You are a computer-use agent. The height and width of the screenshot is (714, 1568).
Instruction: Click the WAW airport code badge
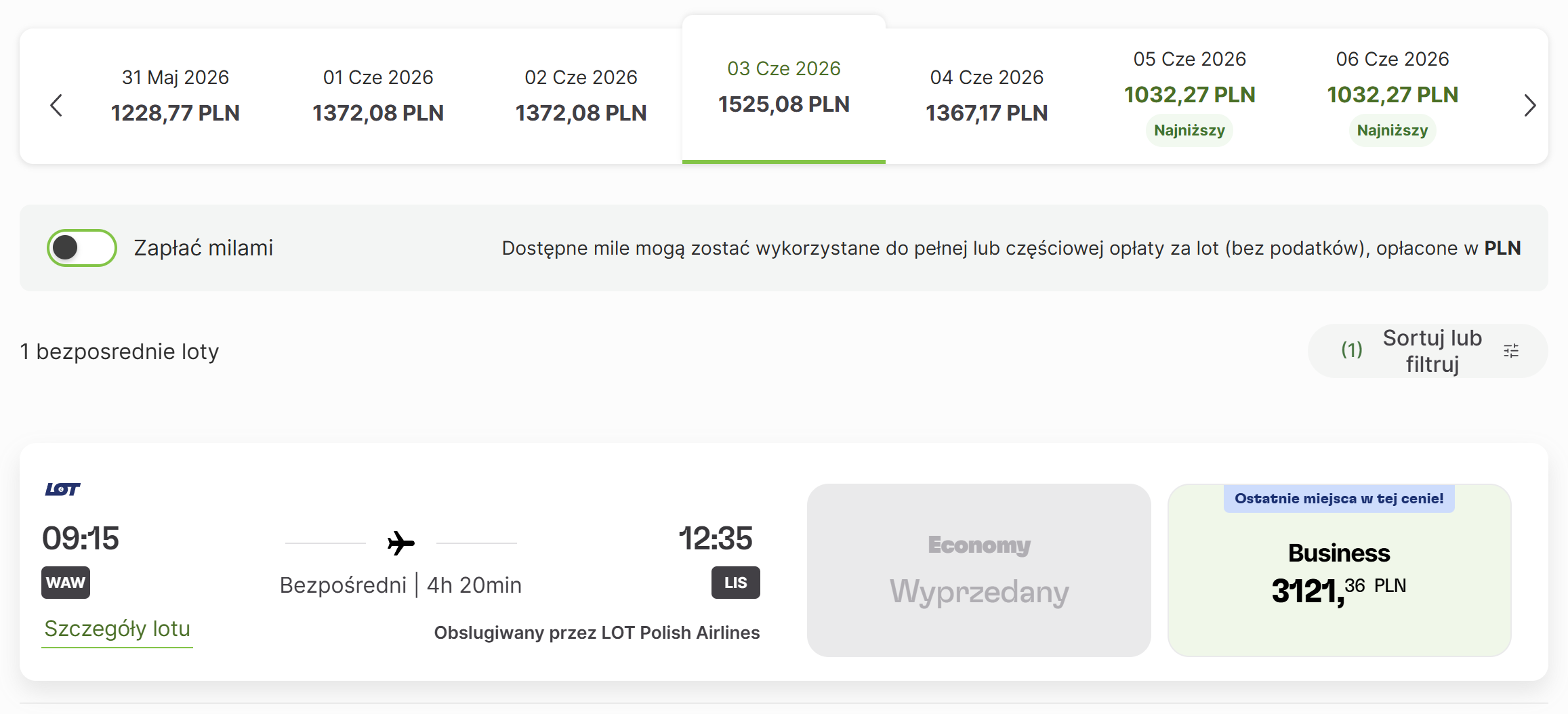pos(66,583)
